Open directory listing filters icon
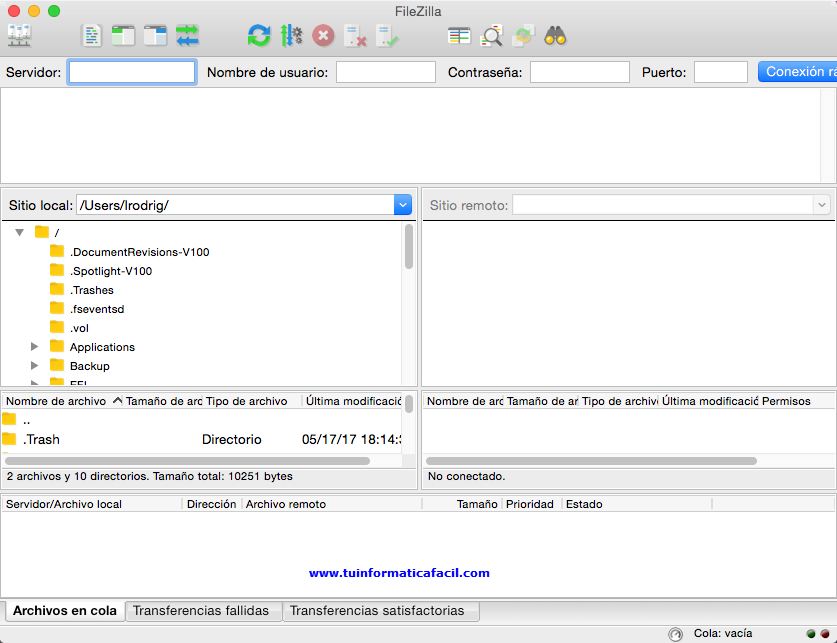The width and height of the screenshot is (837, 643). click(x=459, y=36)
